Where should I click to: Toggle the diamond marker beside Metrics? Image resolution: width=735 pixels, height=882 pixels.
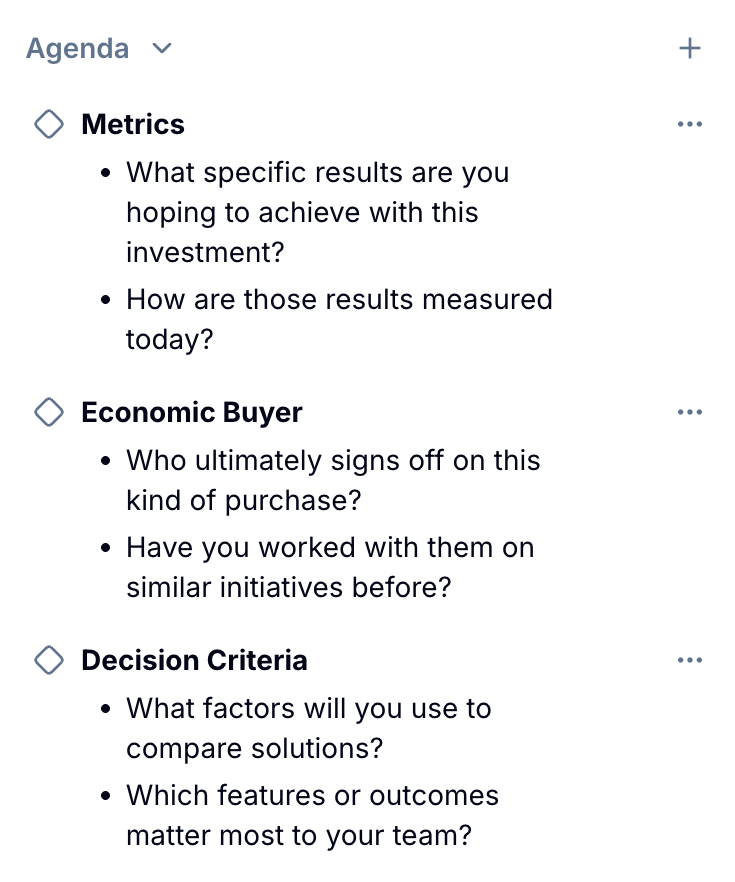[x=48, y=124]
